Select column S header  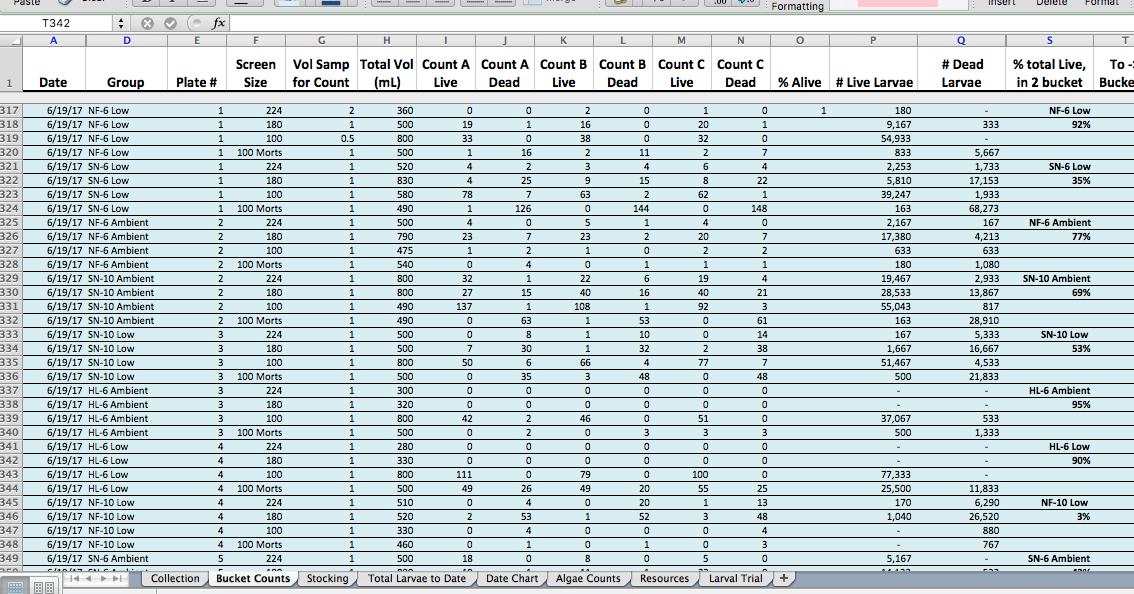(1049, 41)
